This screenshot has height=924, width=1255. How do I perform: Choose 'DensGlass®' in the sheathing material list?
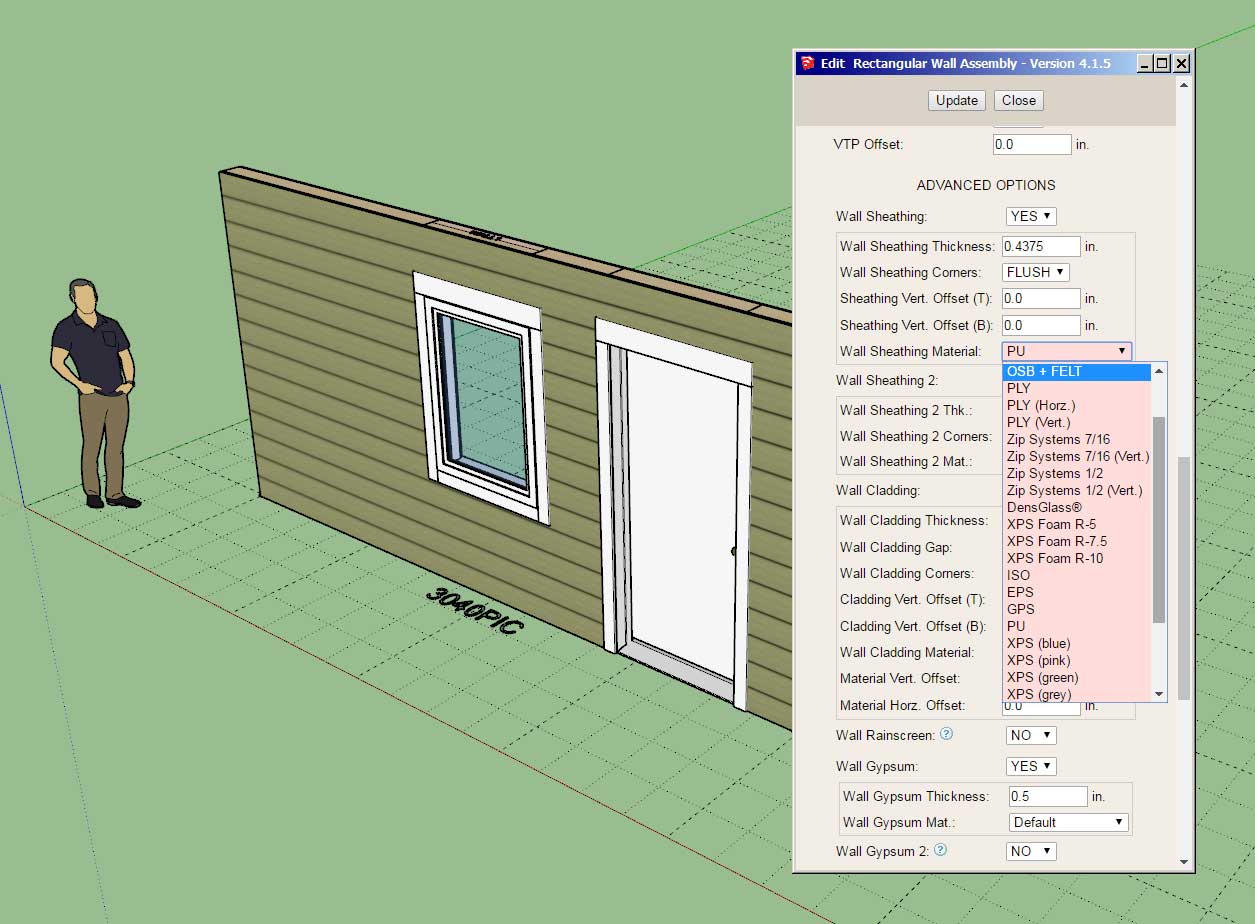(x=1044, y=507)
